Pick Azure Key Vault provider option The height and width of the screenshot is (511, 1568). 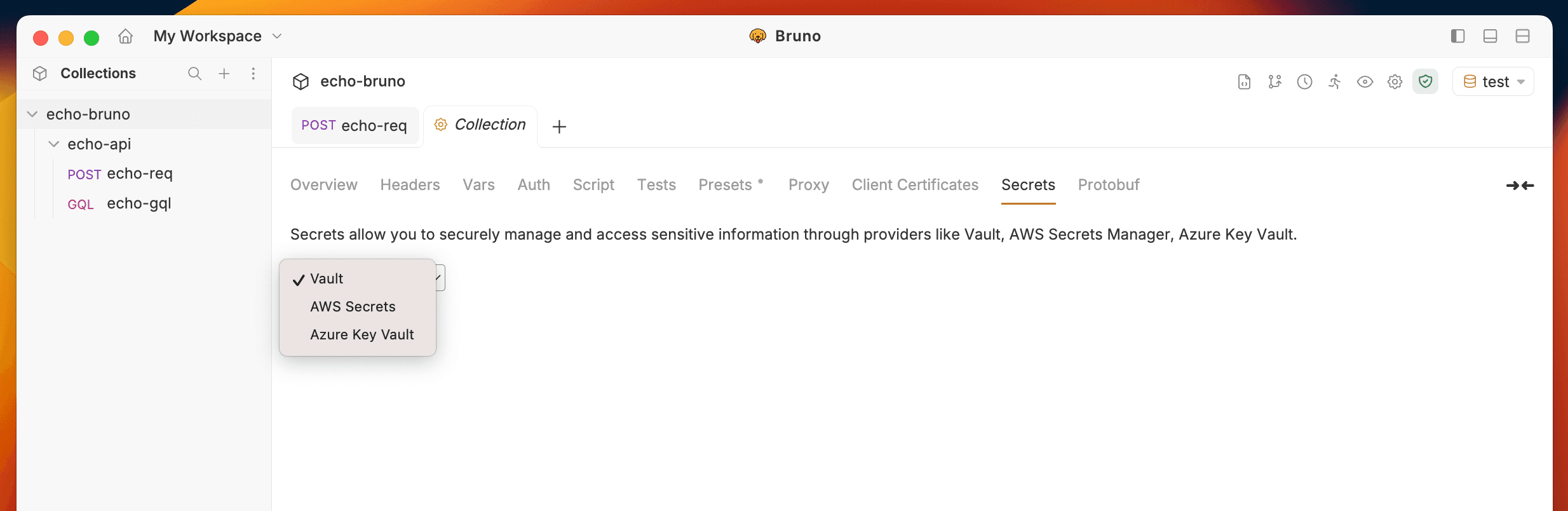362,334
